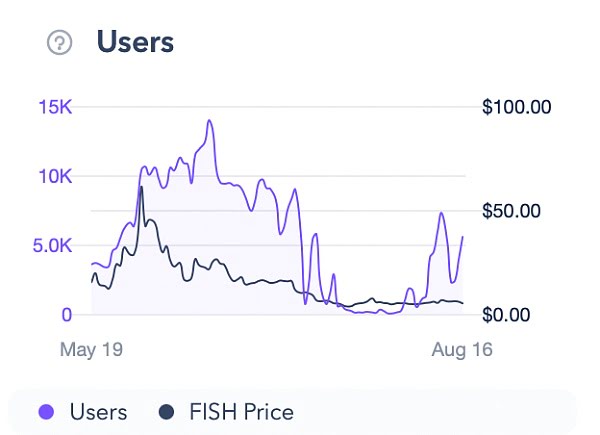Click the Users chart title
600x435 pixels.
(x=135, y=42)
